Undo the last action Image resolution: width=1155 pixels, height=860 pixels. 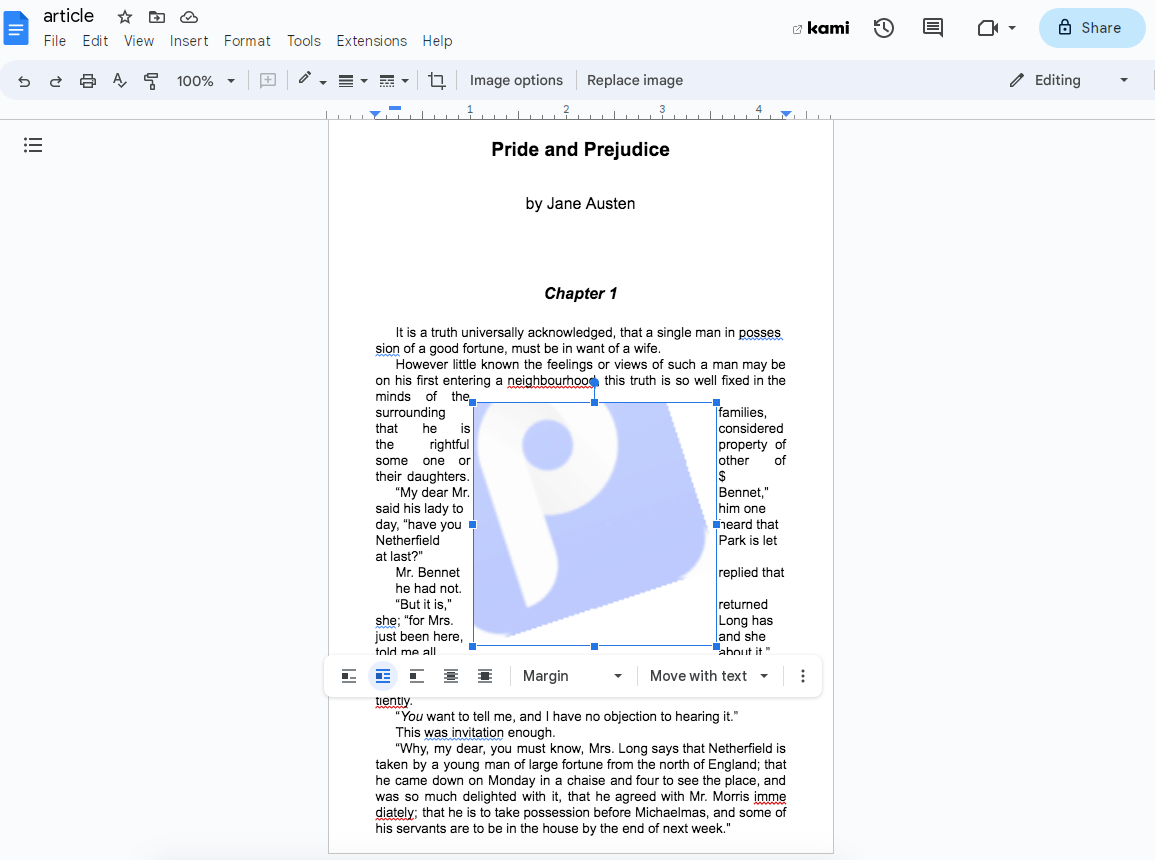24,80
